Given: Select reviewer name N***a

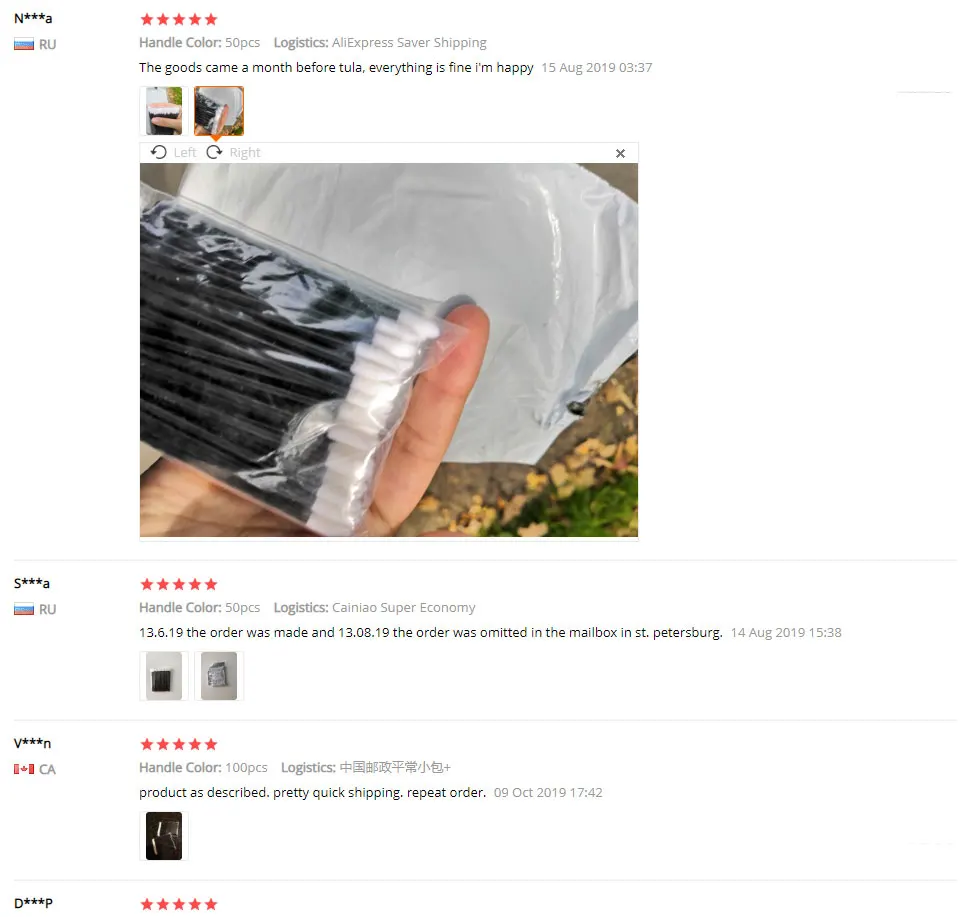Looking at the screenshot, I should (x=33, y=18).
